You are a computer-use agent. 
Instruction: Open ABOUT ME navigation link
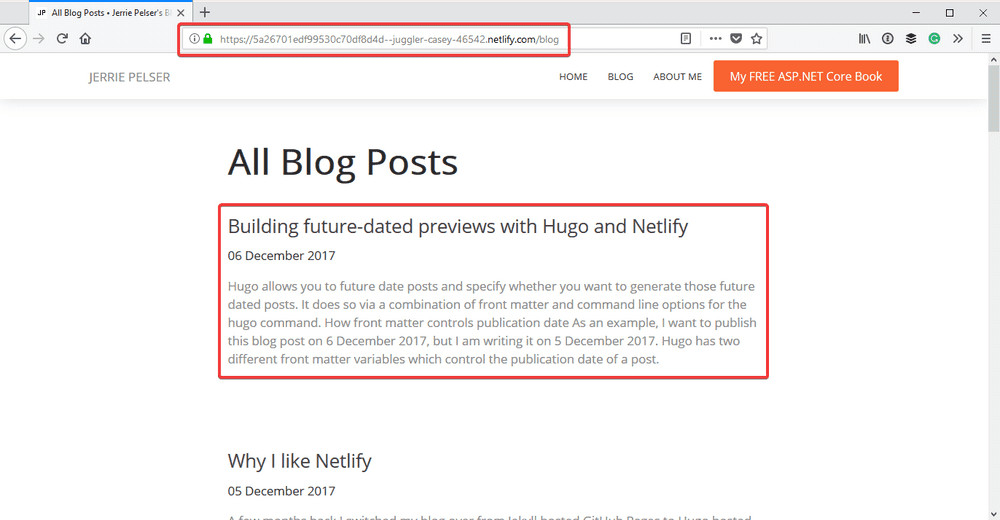677,77
